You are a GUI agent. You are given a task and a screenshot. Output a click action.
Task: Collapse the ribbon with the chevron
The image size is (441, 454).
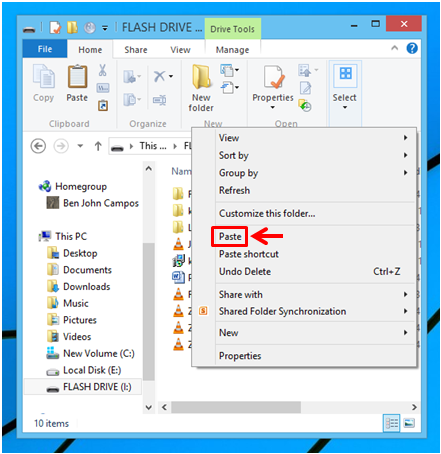click(x=394, y=48)
